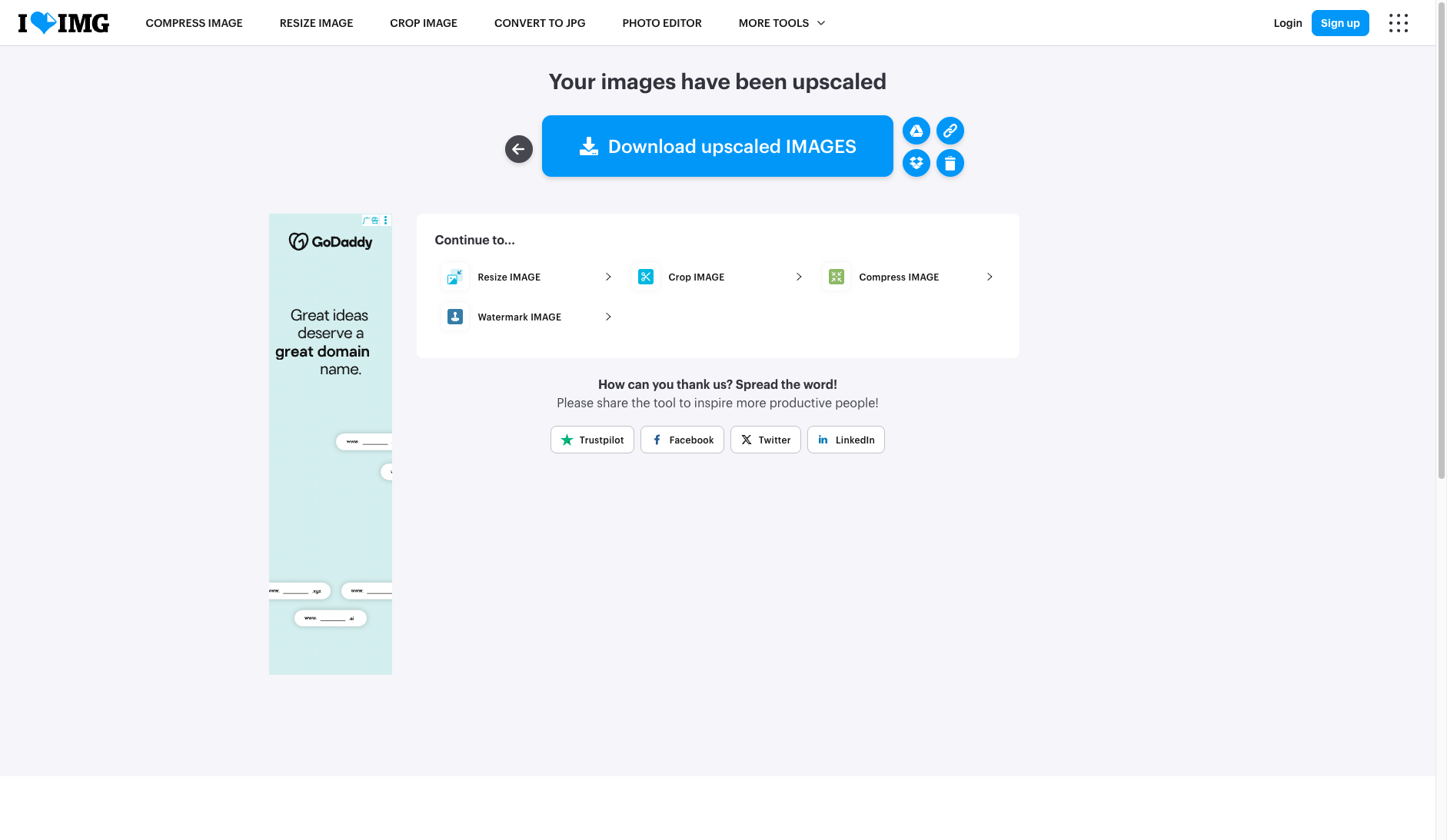Open the Photo Editor menu item
Image resolution: width=1447 pixels, height=840 pixels.
point(662,23)
